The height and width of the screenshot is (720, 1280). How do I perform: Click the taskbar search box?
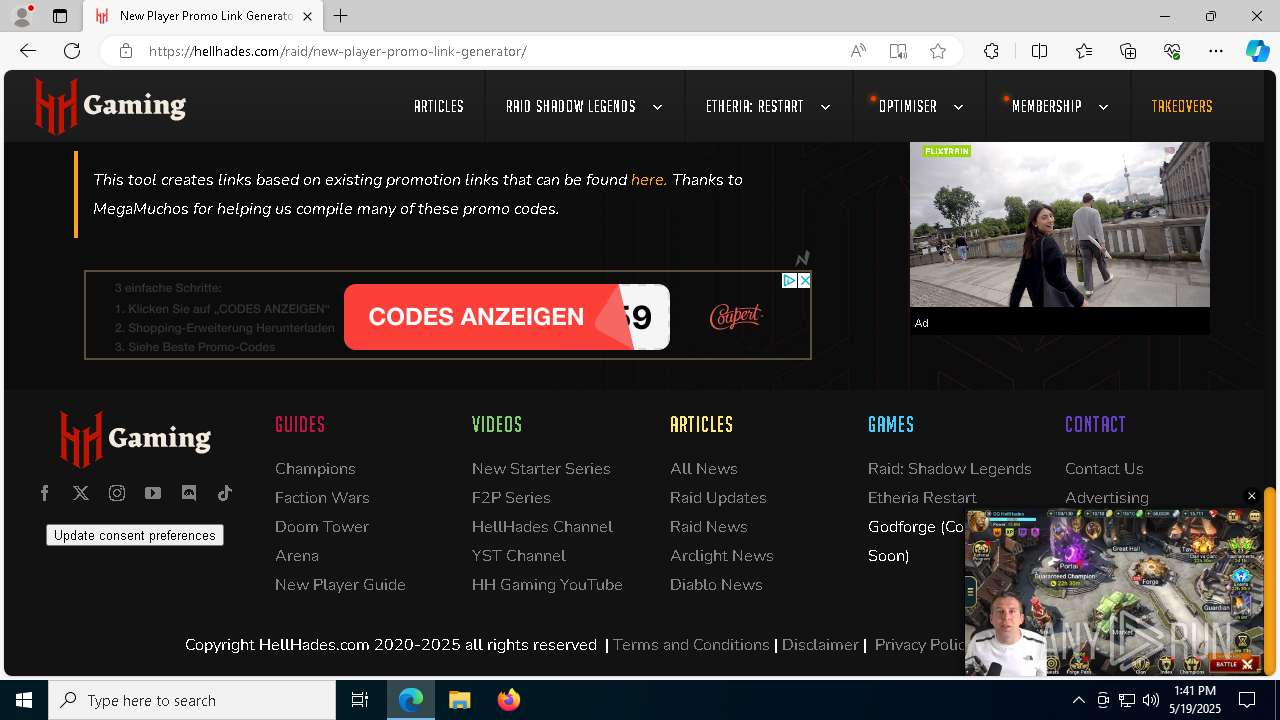(192, 700)
